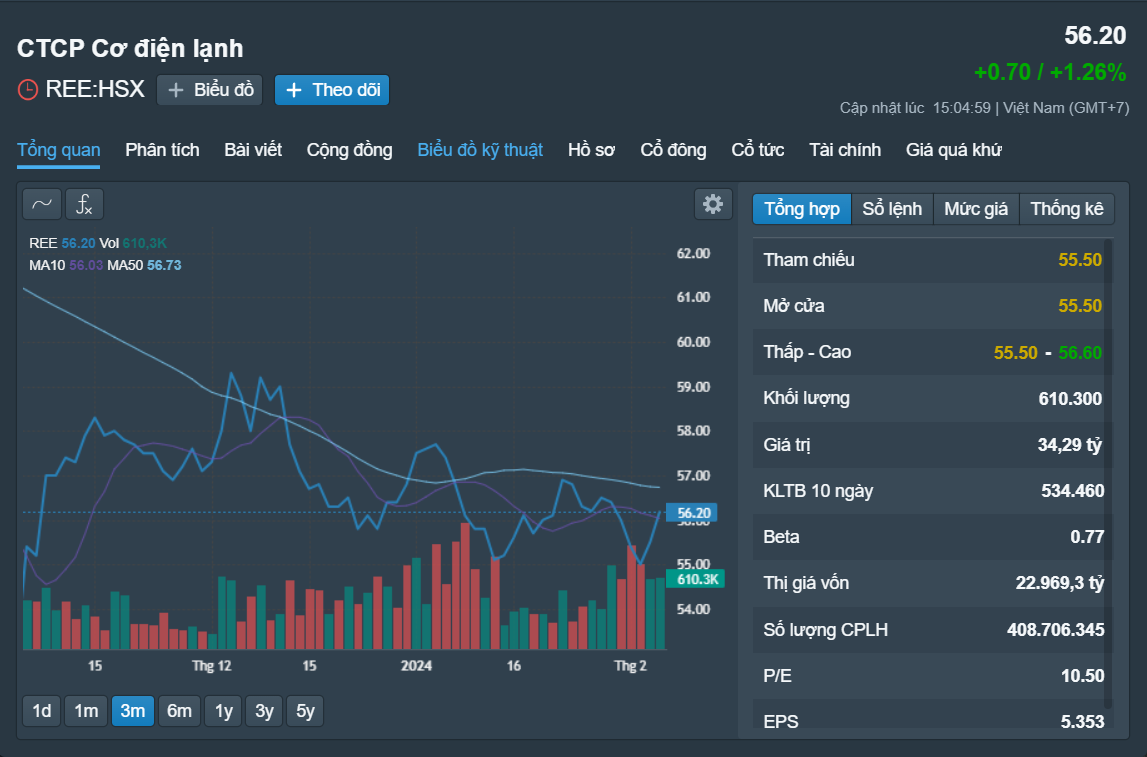
Task: Click the 2024 date axis label
Action: (416, 666)
